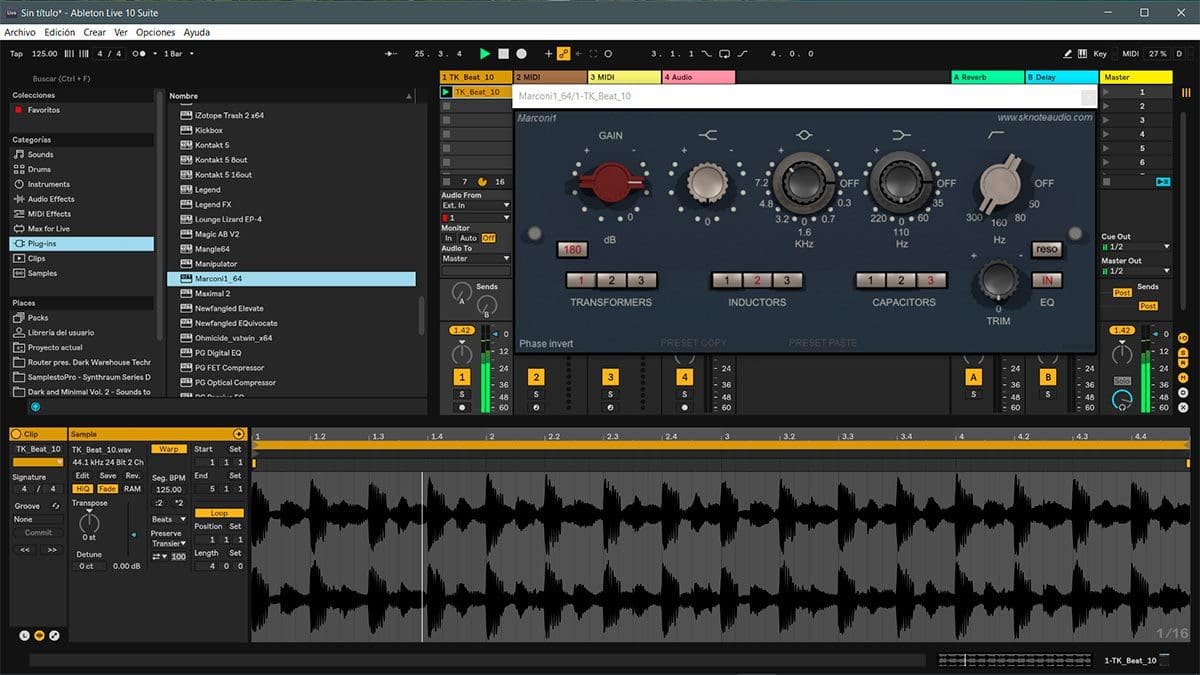The height and width of the screenshot is (675, 1200).
Task: Open the Crear menu
Action: pos(94,32)
